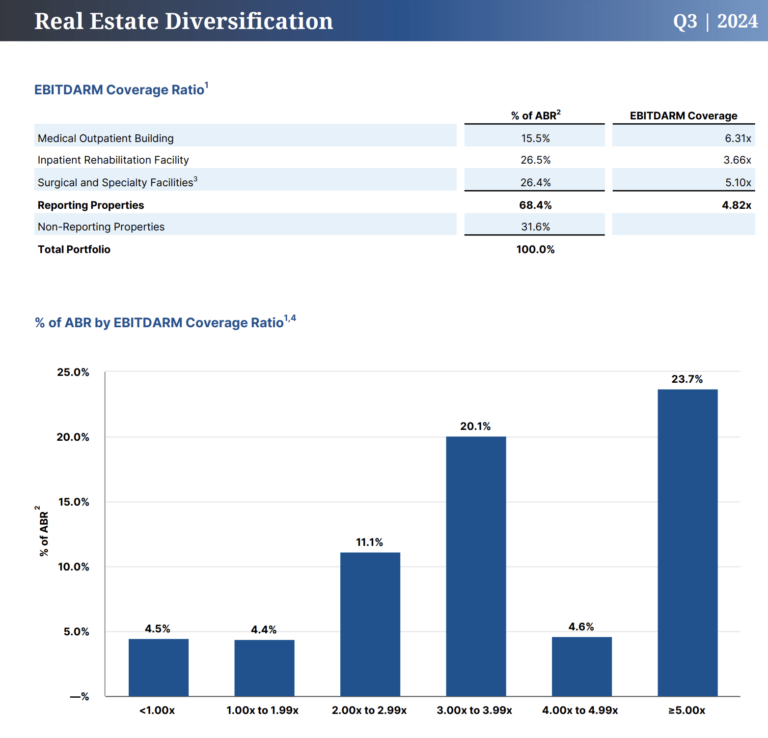Screen dimensions: 768x738
Task: Click the 2.00x to 2.99x bar at 11.1%
Action: (370, 623)
